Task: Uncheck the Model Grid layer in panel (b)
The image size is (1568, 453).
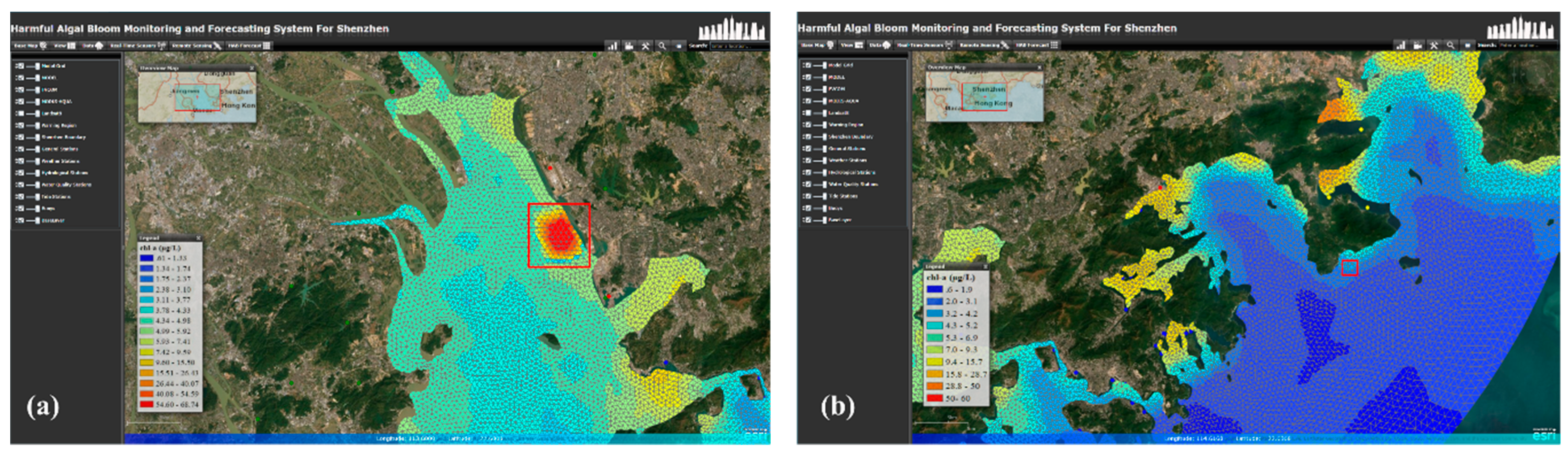Action: [808, 65]
